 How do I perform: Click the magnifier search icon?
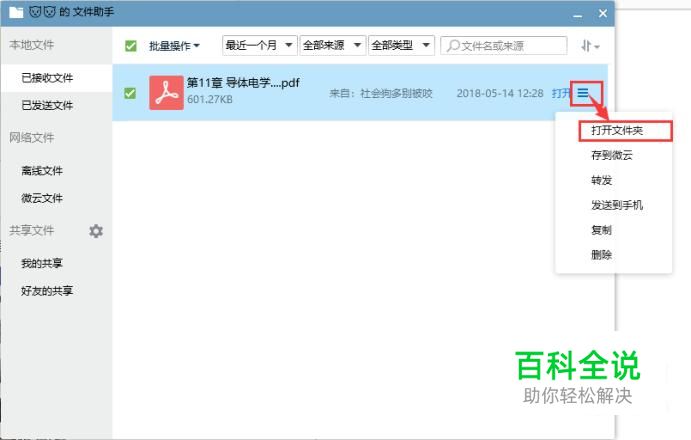click(453, 46)
